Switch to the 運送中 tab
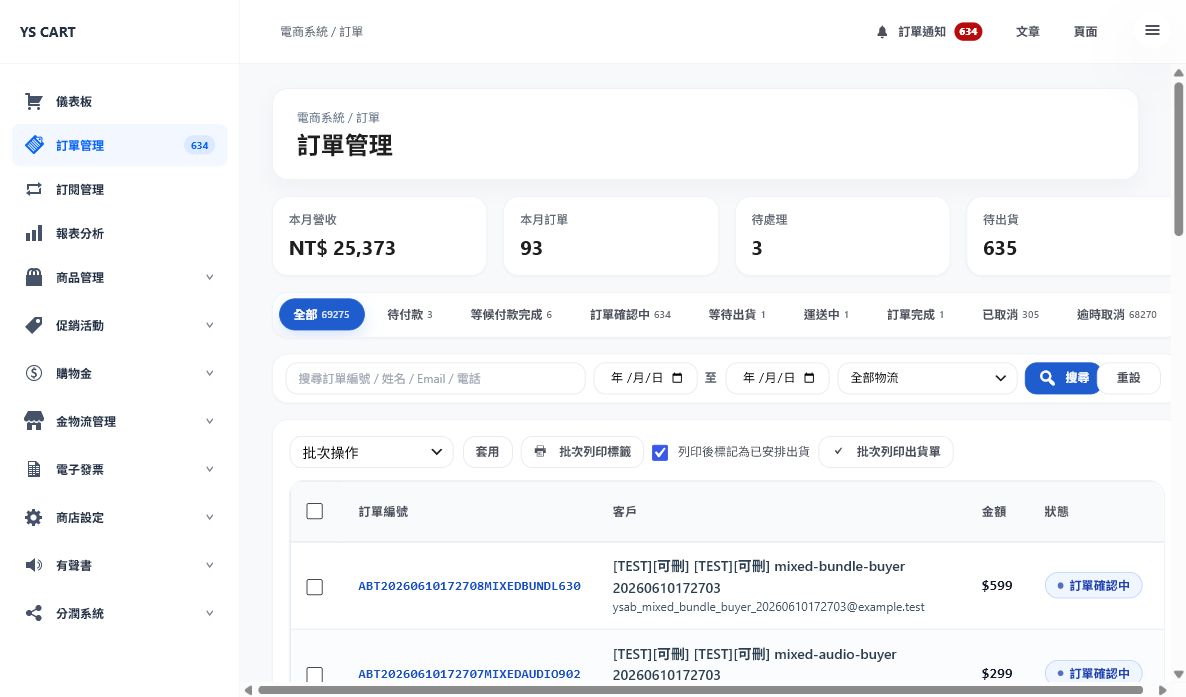This screenshot has height=697, width=1186. [x=826, y=315]
